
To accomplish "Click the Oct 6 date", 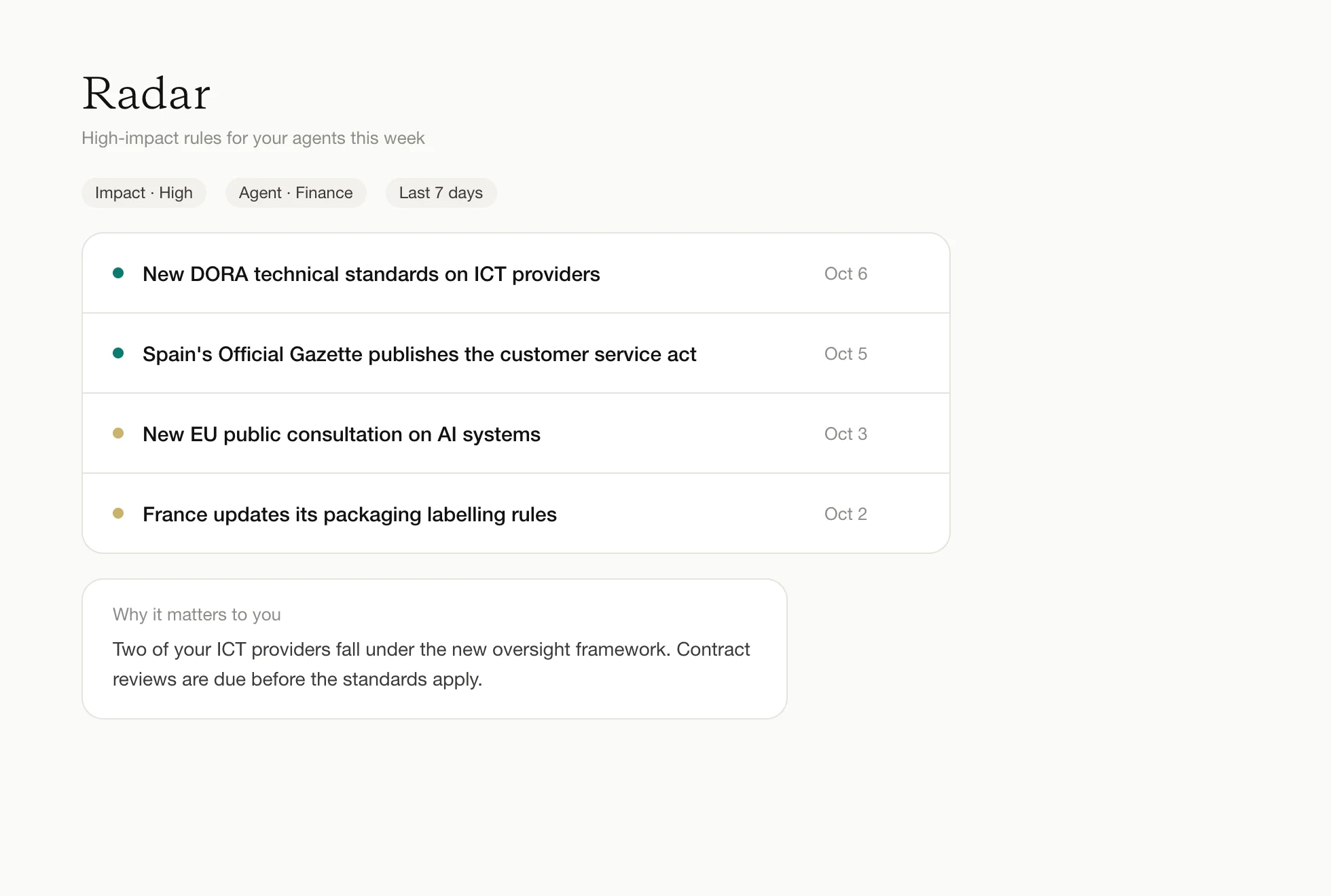I will (x=845, y=274).
